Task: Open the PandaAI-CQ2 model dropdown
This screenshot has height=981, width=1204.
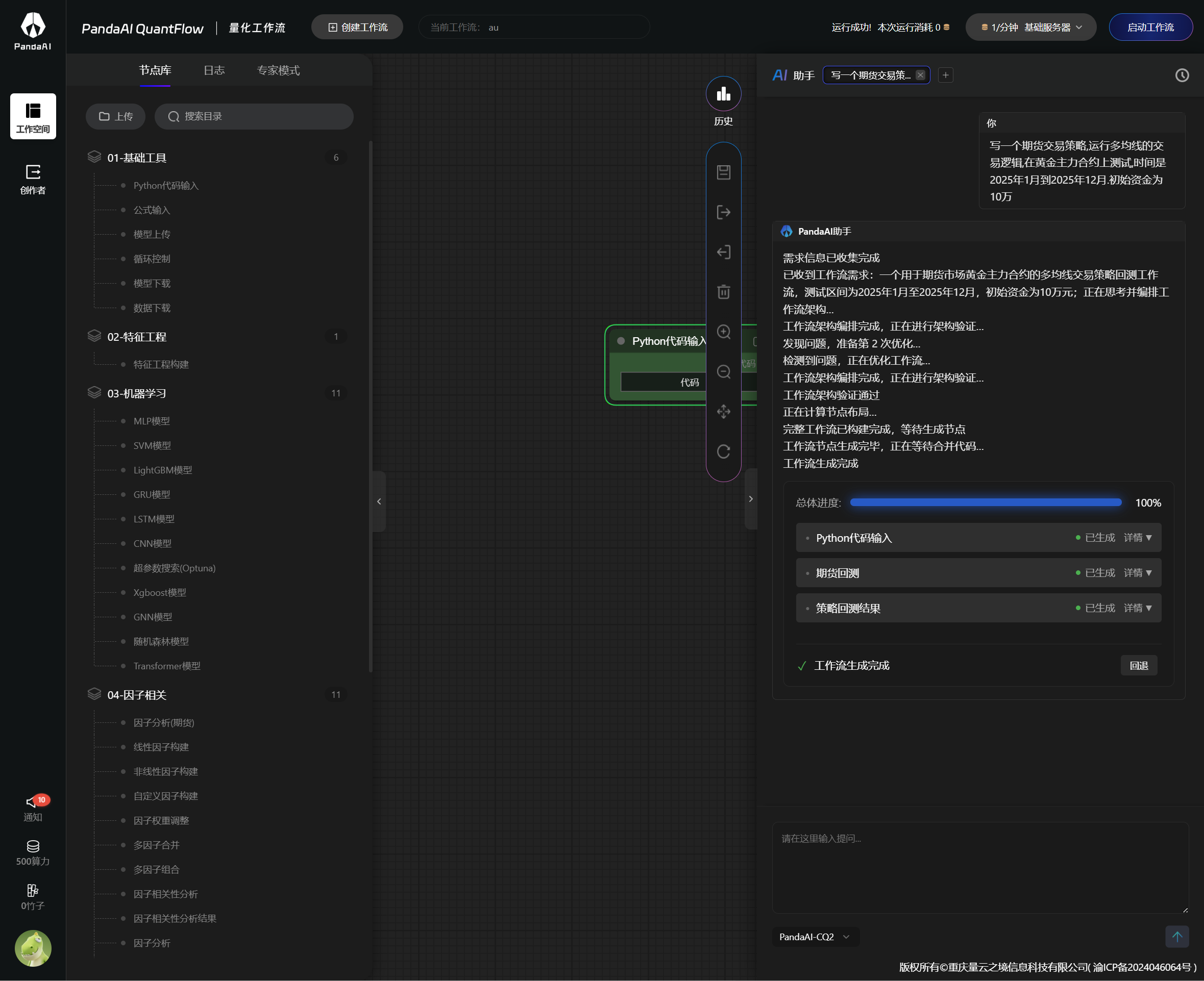Action: click(x=815, y=937)
